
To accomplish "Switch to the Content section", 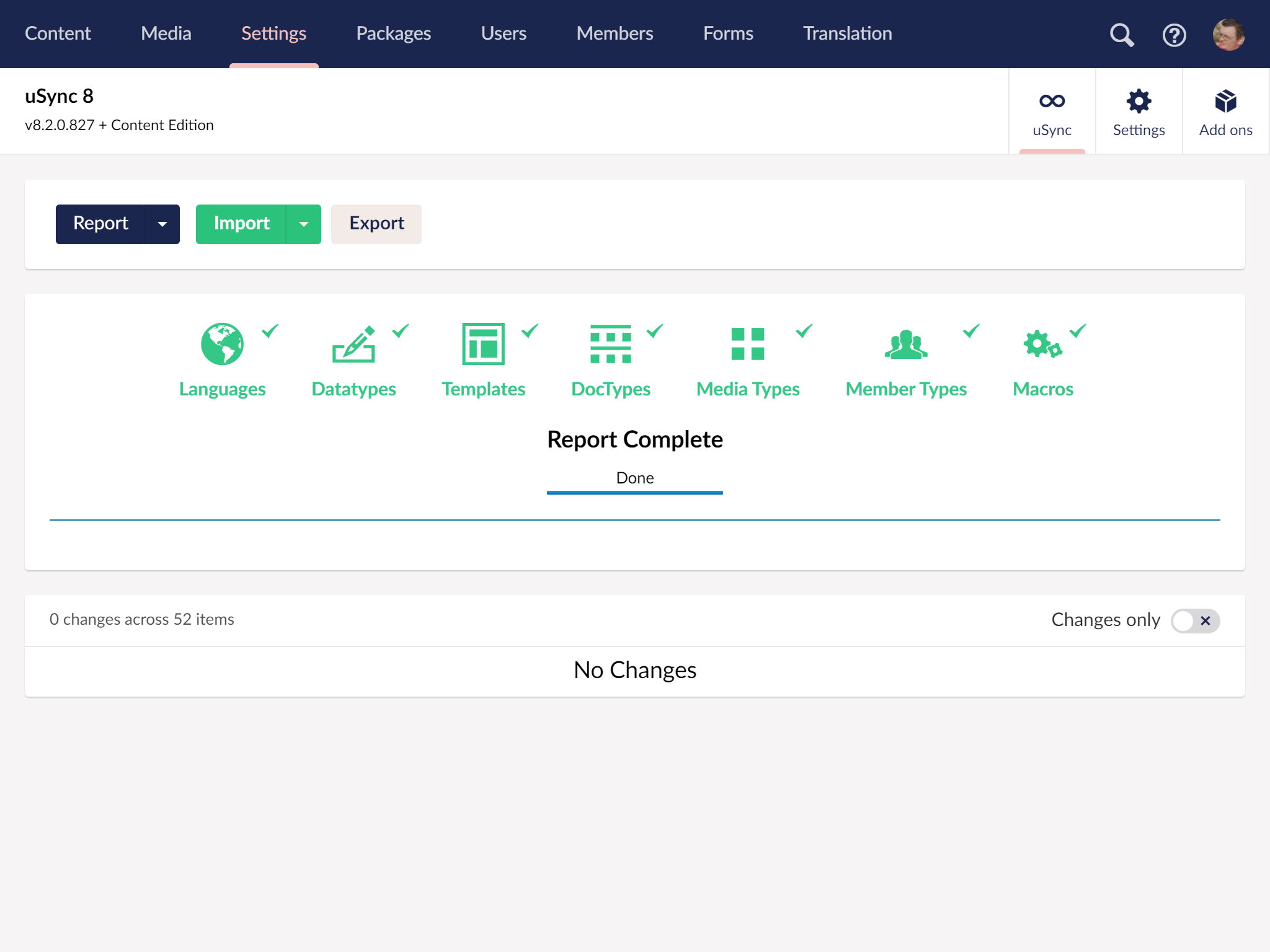I will pyautogui.click(x=58, y=33).
